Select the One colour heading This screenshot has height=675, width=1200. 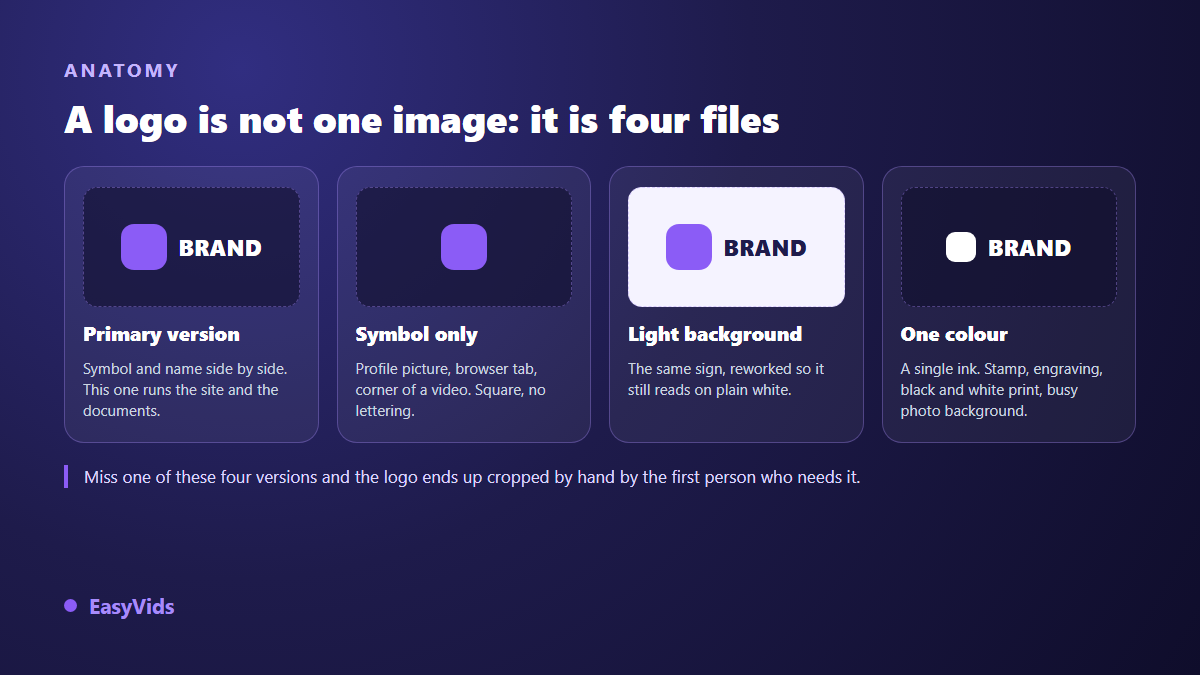click(954, 334)
